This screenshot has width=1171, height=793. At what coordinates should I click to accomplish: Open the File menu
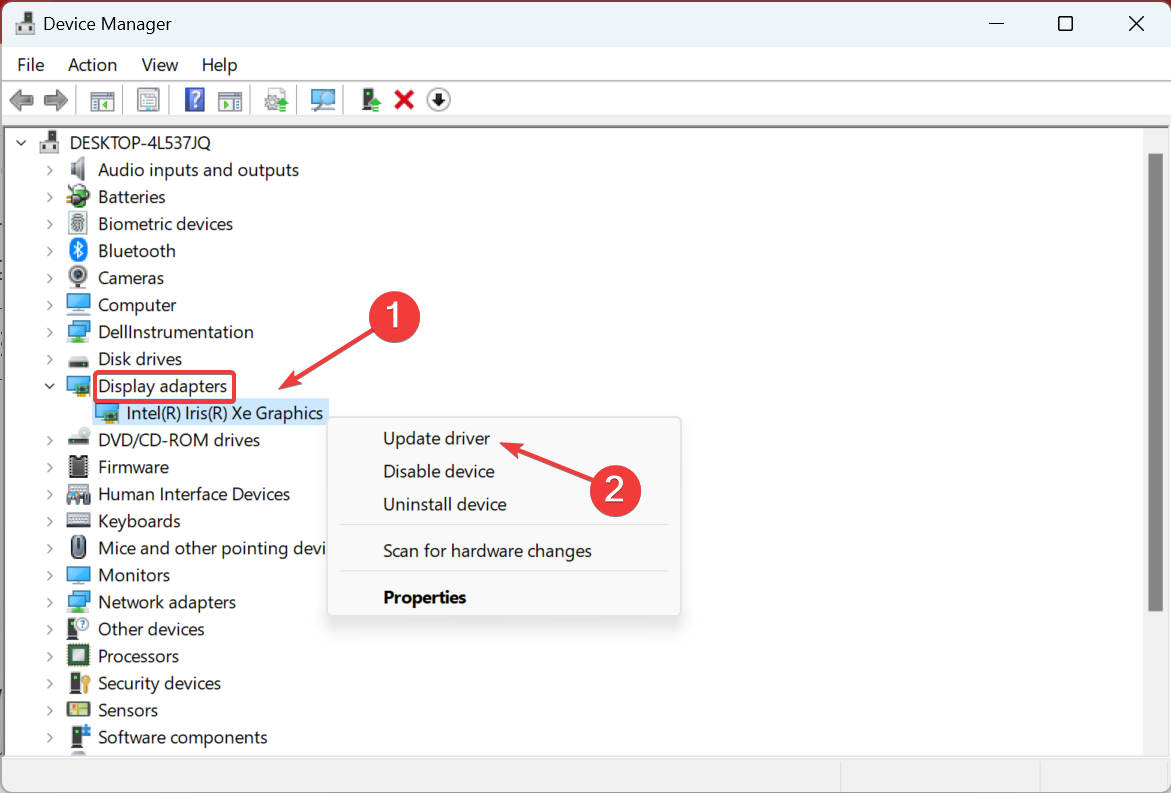coord(31,65)
